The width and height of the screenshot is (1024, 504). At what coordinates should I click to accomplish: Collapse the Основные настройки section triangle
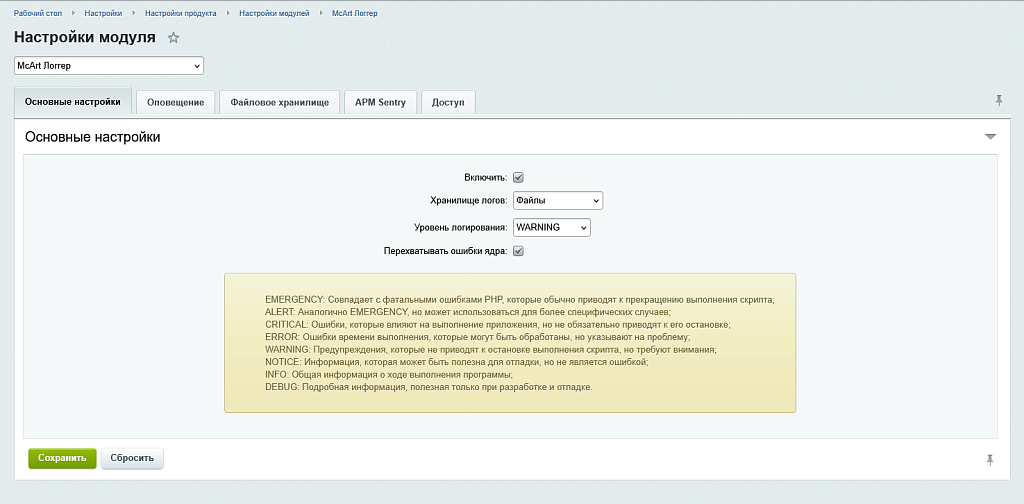990,136
